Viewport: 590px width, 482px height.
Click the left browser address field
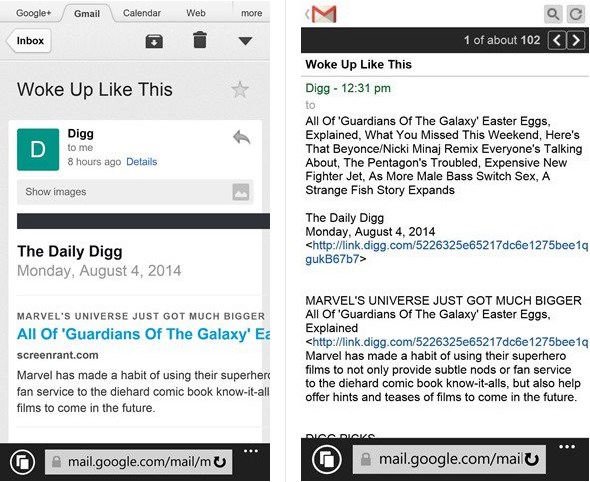click(x=138, y=462)
